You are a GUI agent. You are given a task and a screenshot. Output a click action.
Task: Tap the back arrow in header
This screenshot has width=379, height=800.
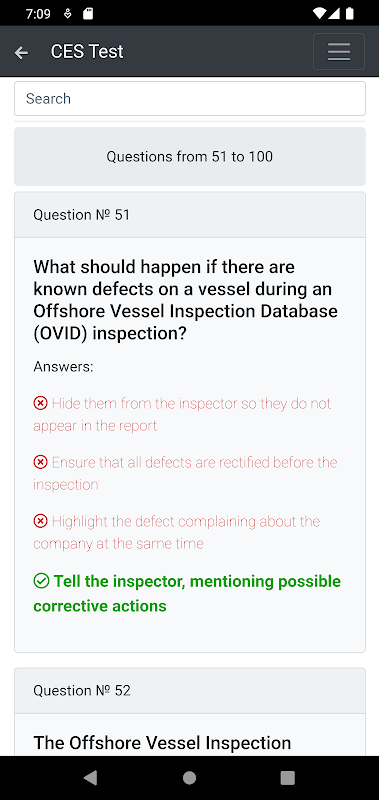[21, 52]
